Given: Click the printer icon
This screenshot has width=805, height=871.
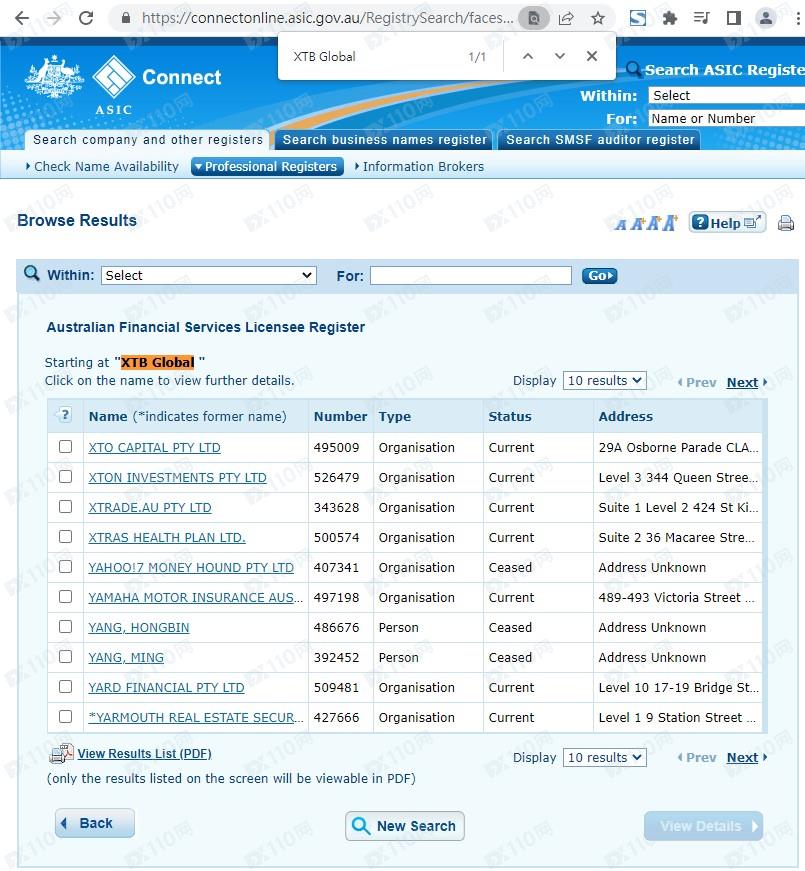Looking at the screenshot, I should click(786, 223).
